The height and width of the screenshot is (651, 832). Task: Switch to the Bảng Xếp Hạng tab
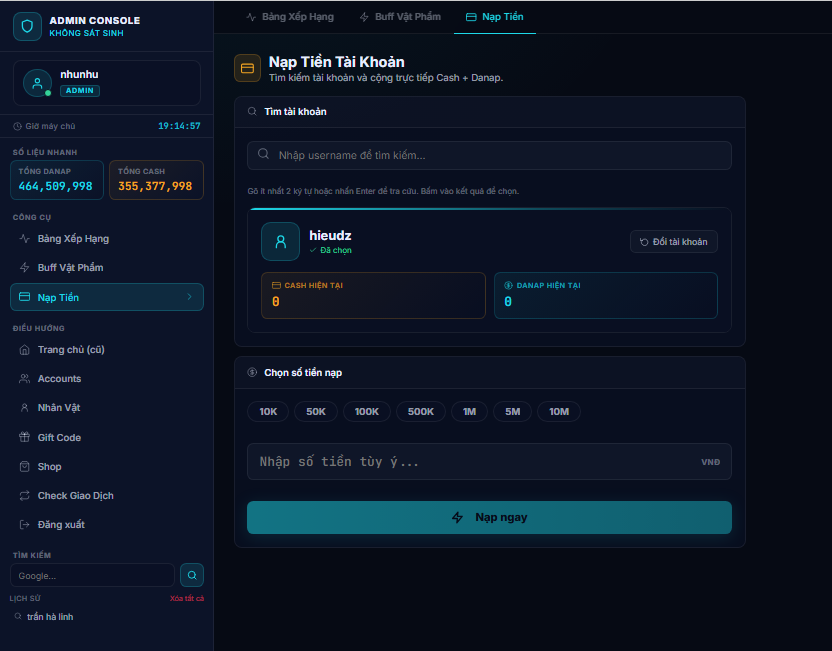290,17
